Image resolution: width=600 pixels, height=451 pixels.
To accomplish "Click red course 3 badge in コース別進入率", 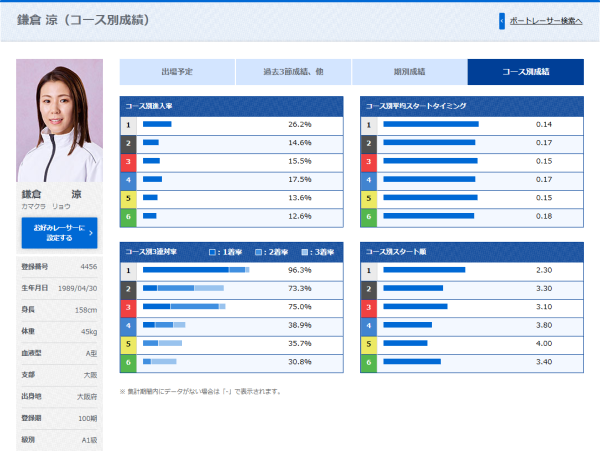I will [128, 162].
